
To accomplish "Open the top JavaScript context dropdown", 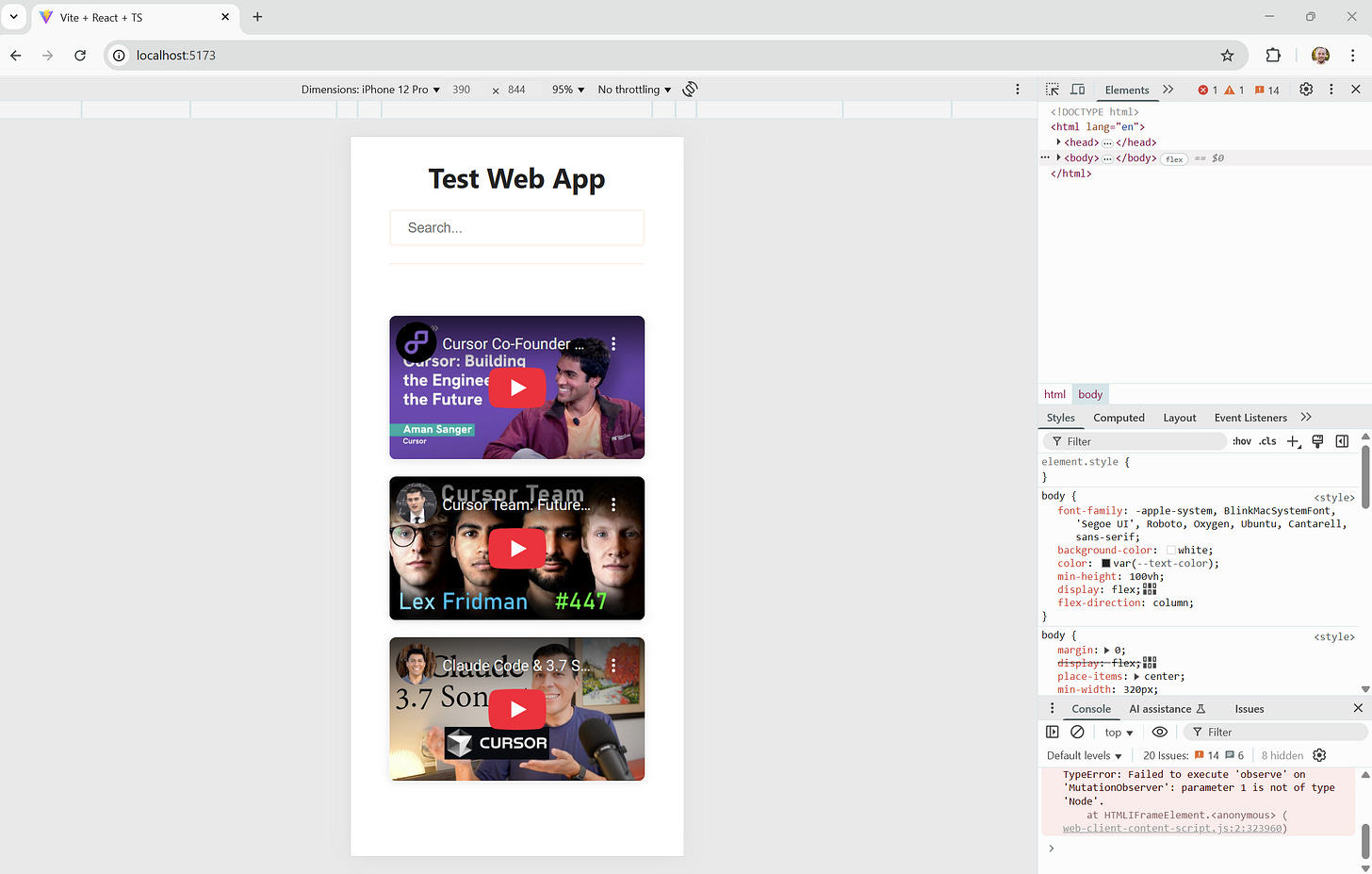I will click(x=1119, y=733).
